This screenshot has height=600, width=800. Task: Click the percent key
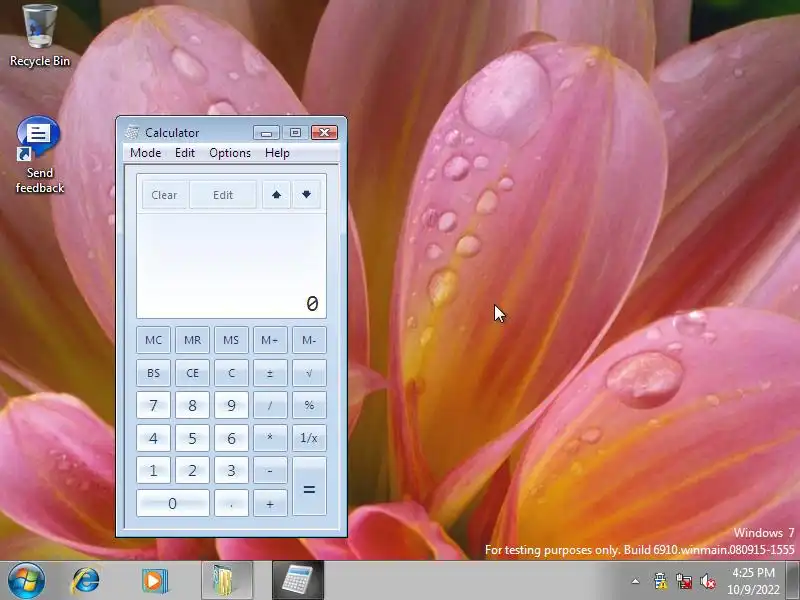(x=309, y=405)
